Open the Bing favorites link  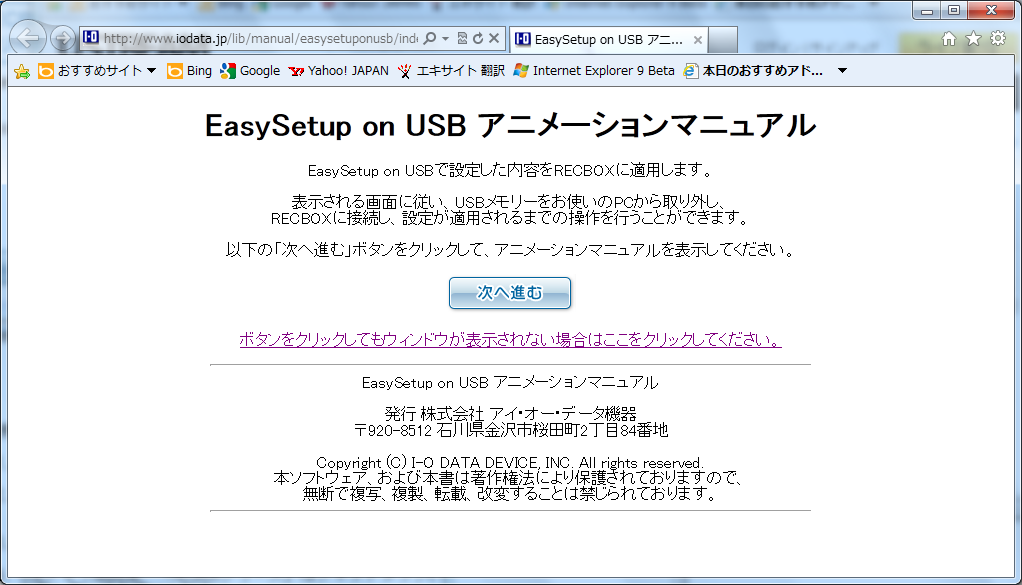pos(190,70)
